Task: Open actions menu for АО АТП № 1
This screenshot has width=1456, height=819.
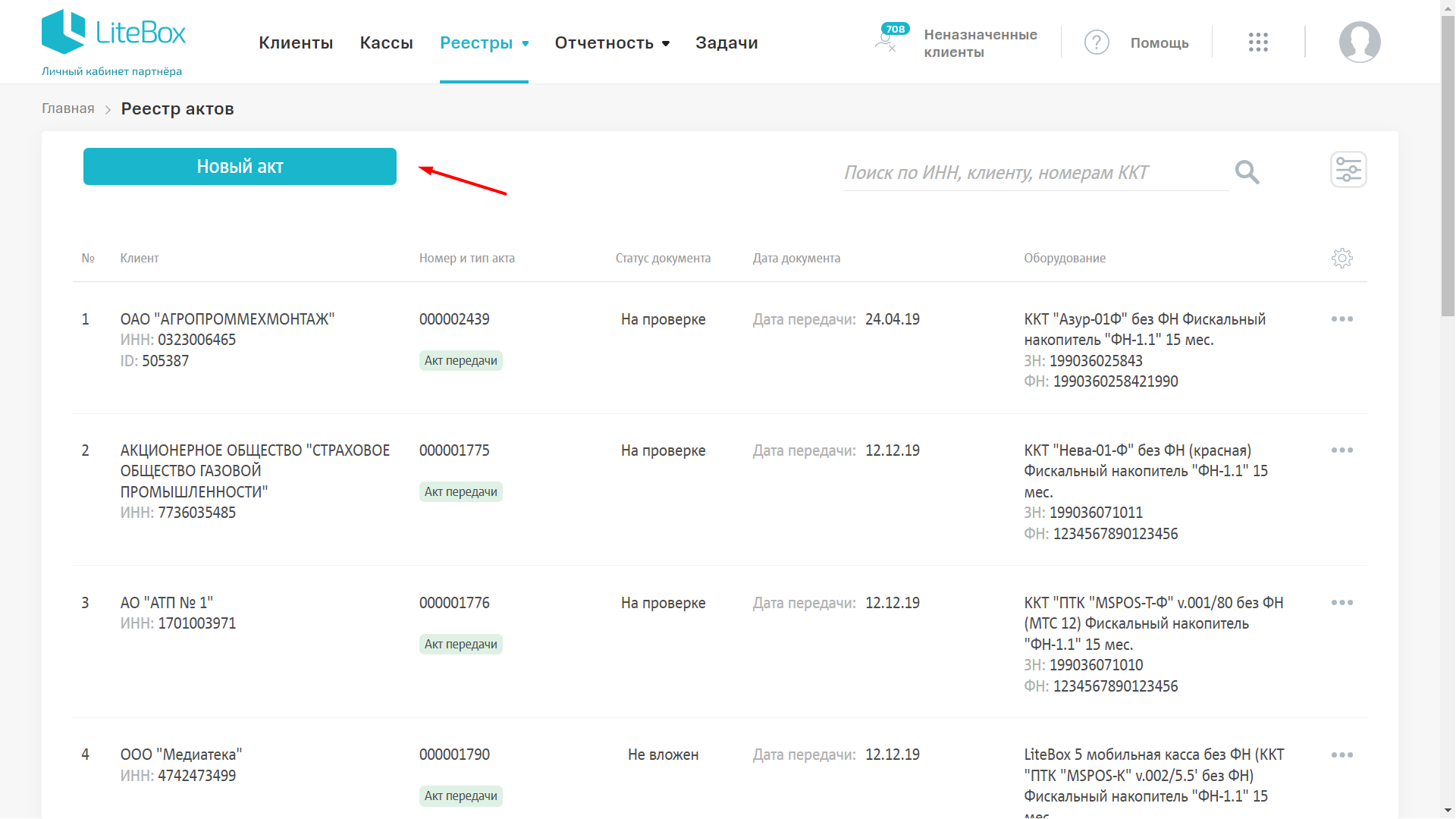Action: (x=1342, y=603)
